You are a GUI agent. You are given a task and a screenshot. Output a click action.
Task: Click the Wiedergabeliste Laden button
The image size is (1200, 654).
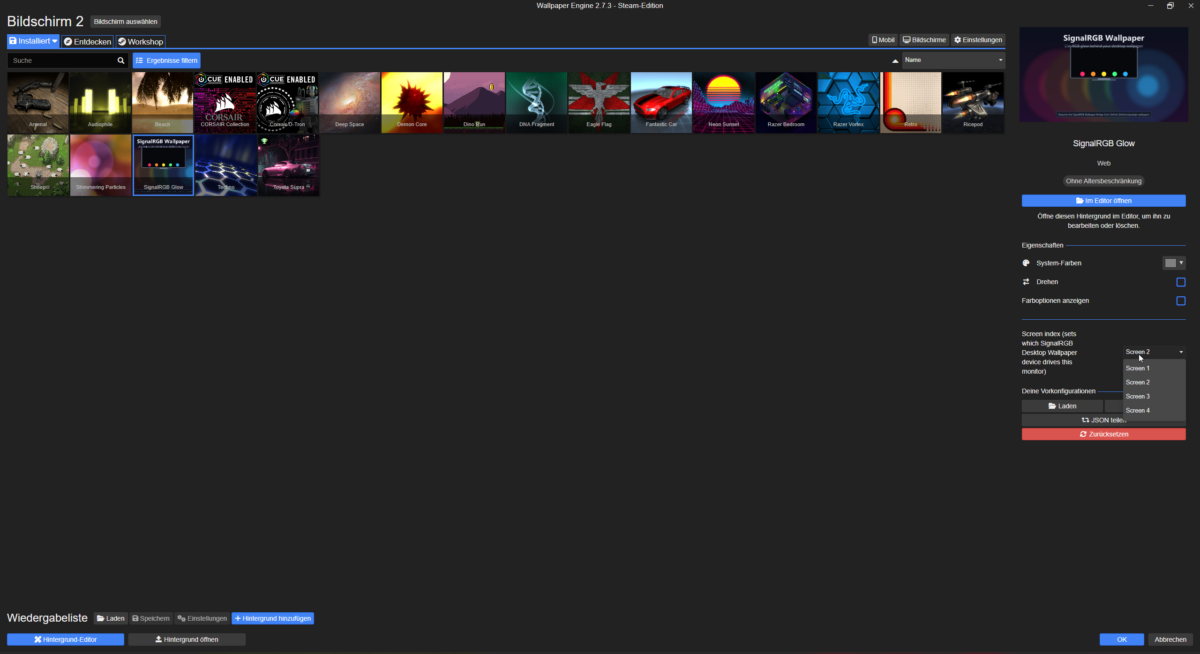click(x=111, y=619)
